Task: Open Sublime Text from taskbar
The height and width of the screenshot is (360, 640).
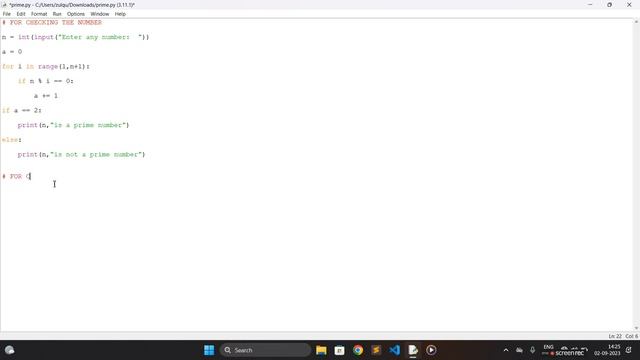Action: (x=376, y=350)
